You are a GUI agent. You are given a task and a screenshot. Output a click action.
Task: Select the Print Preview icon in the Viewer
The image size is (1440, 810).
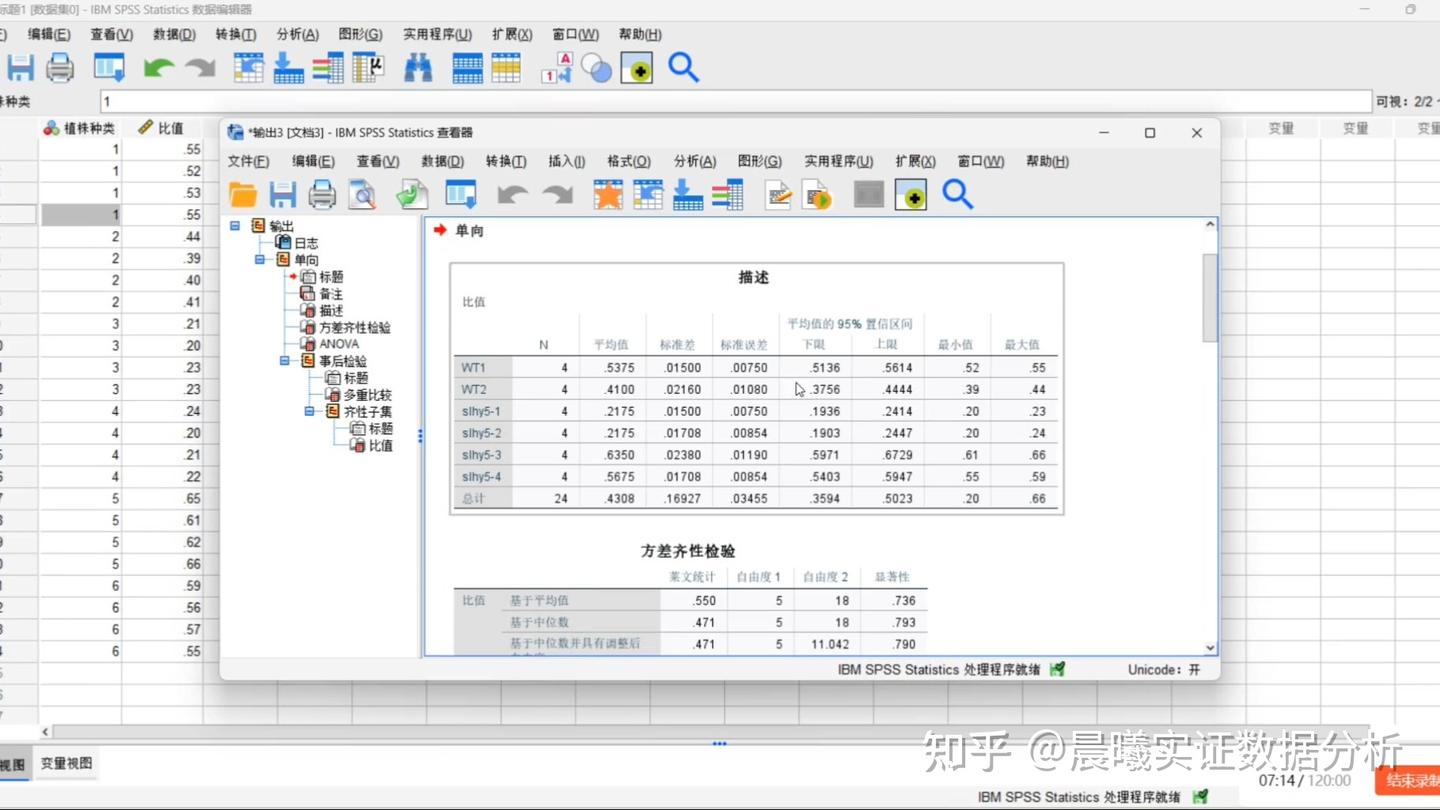361,194
